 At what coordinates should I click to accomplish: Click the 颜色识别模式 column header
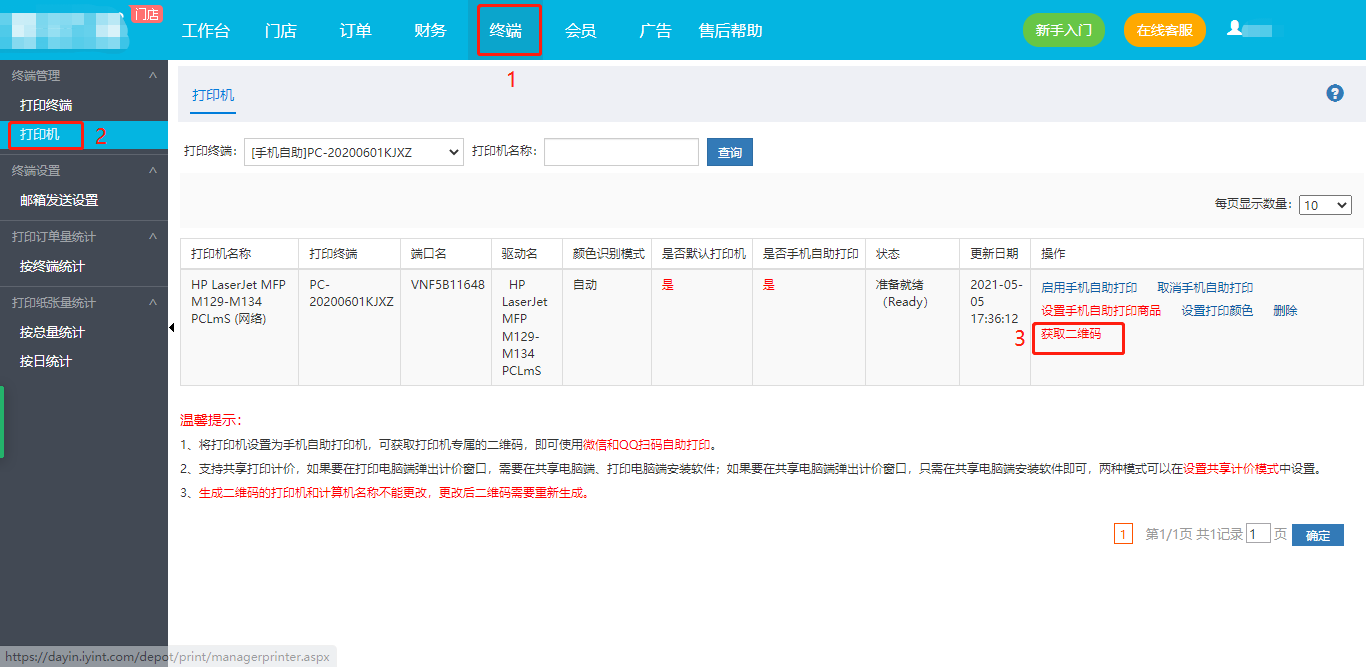point(608,254)
